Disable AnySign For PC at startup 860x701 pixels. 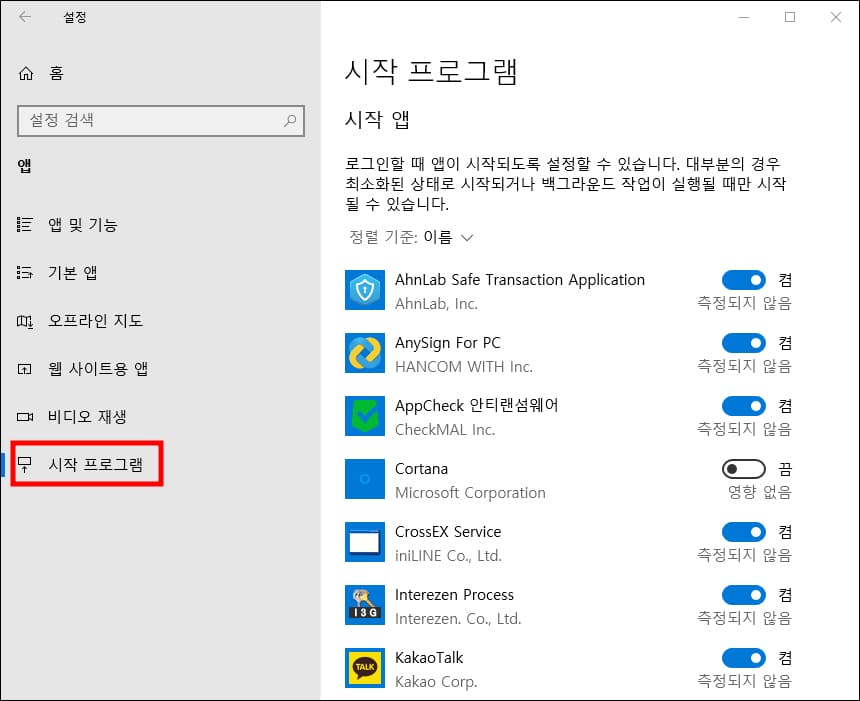tap(743, 342)
